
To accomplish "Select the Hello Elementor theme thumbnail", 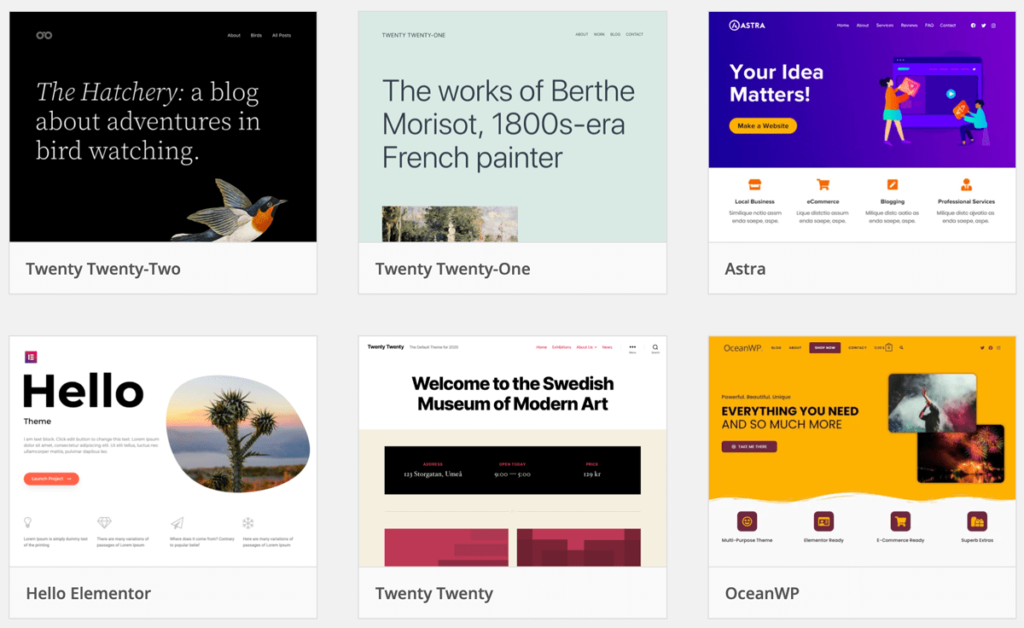I will click(x=163, y=451).
